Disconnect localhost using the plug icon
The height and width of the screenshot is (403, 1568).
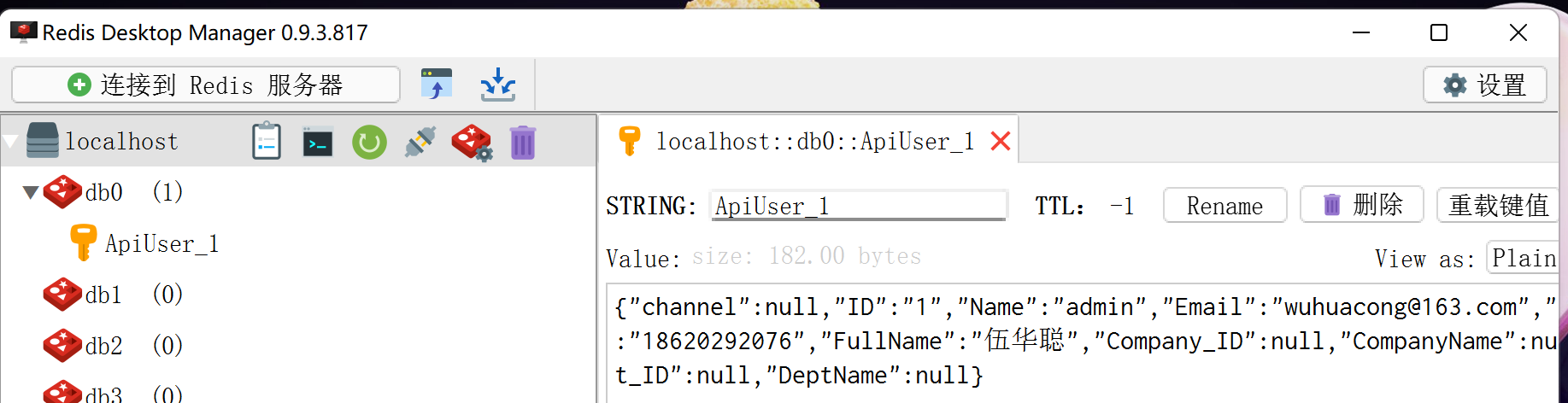tap(420, 142)
